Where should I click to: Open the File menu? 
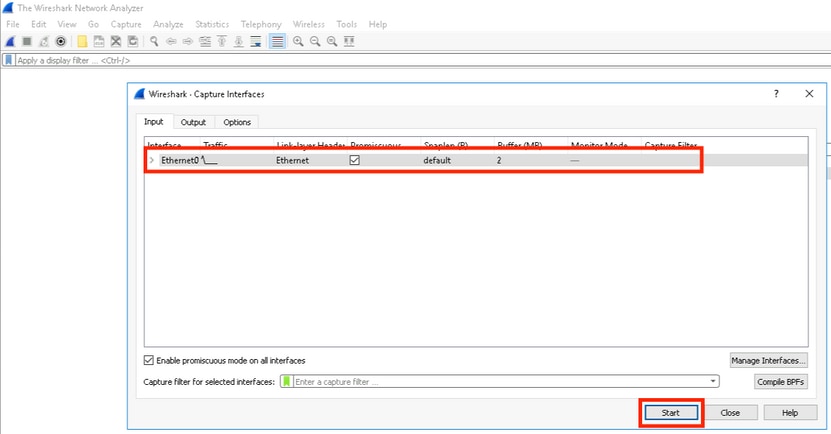click(x=13, y=24)
